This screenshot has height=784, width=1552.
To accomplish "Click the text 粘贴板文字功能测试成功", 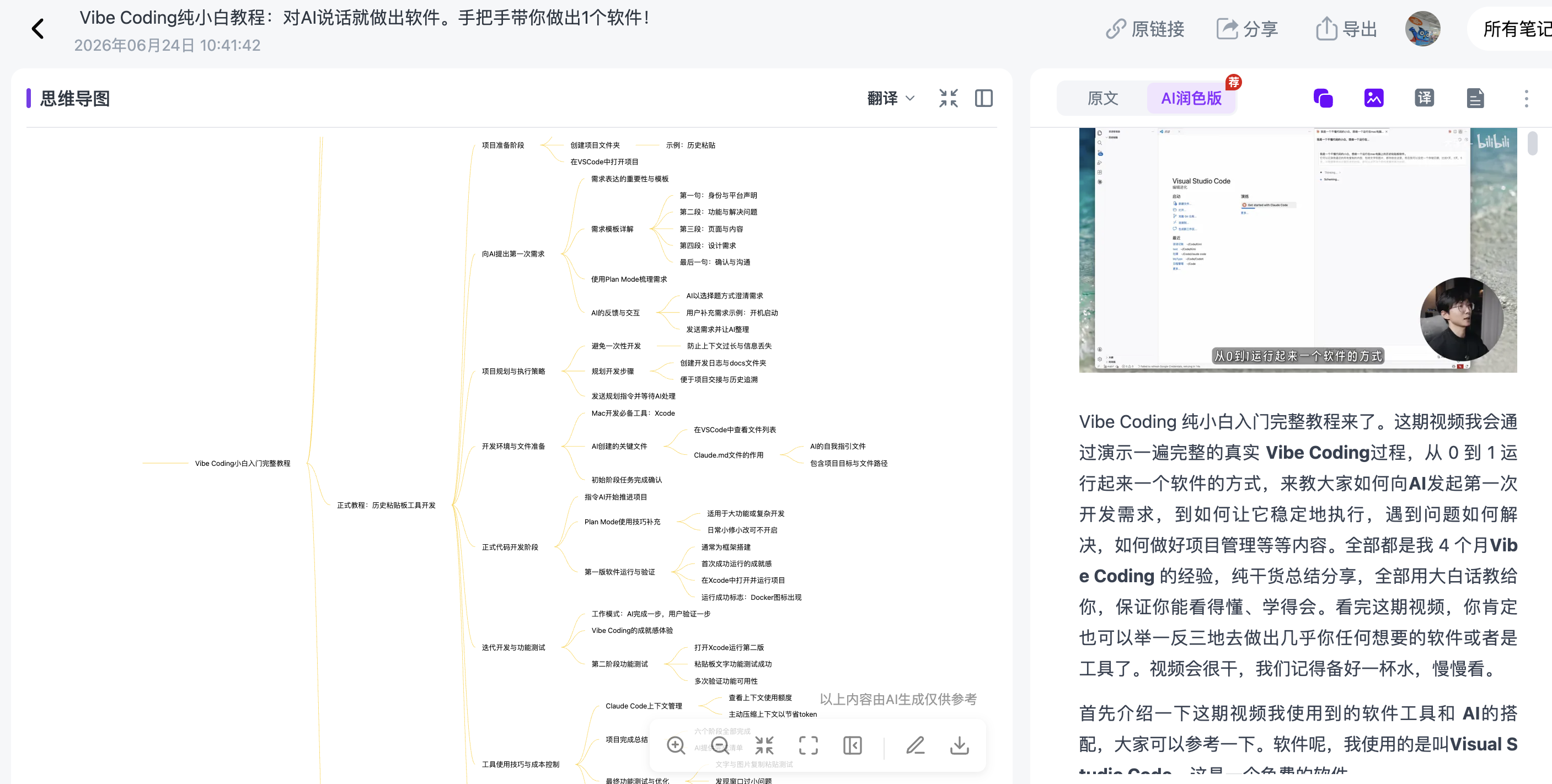I will [732, 664].
